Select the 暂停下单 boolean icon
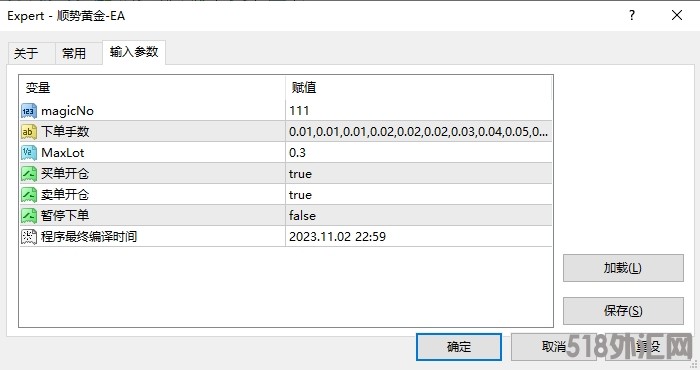700x370 pixels. point(29,216)
